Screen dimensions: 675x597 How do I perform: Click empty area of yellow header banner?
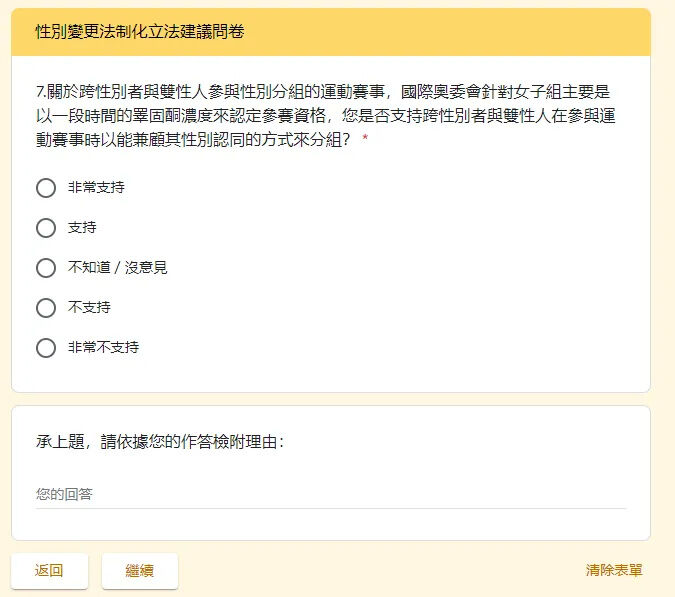(x=448, y=32)
